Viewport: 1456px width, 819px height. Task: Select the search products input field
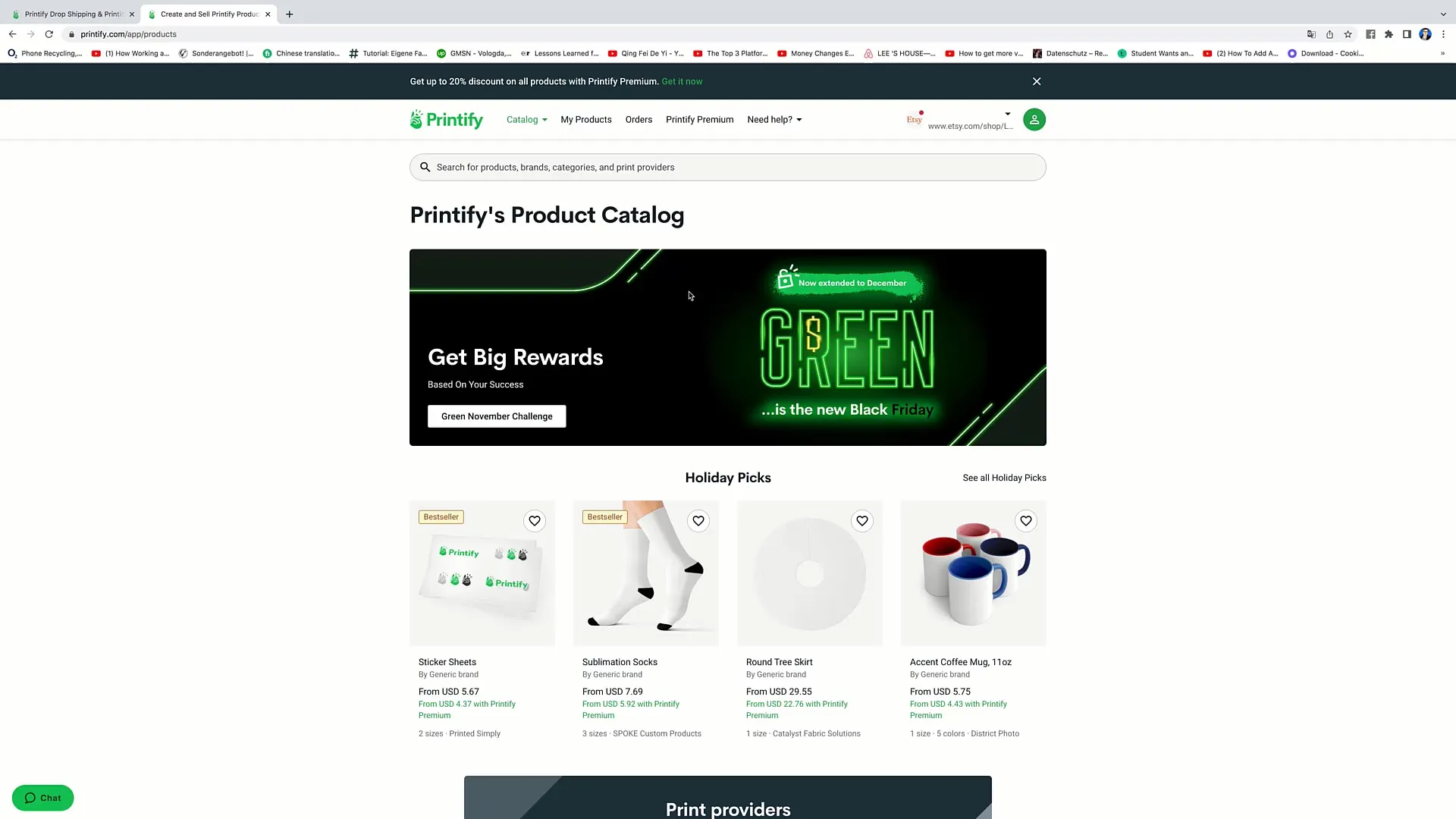pyautogui.click(x=728, y=167)
